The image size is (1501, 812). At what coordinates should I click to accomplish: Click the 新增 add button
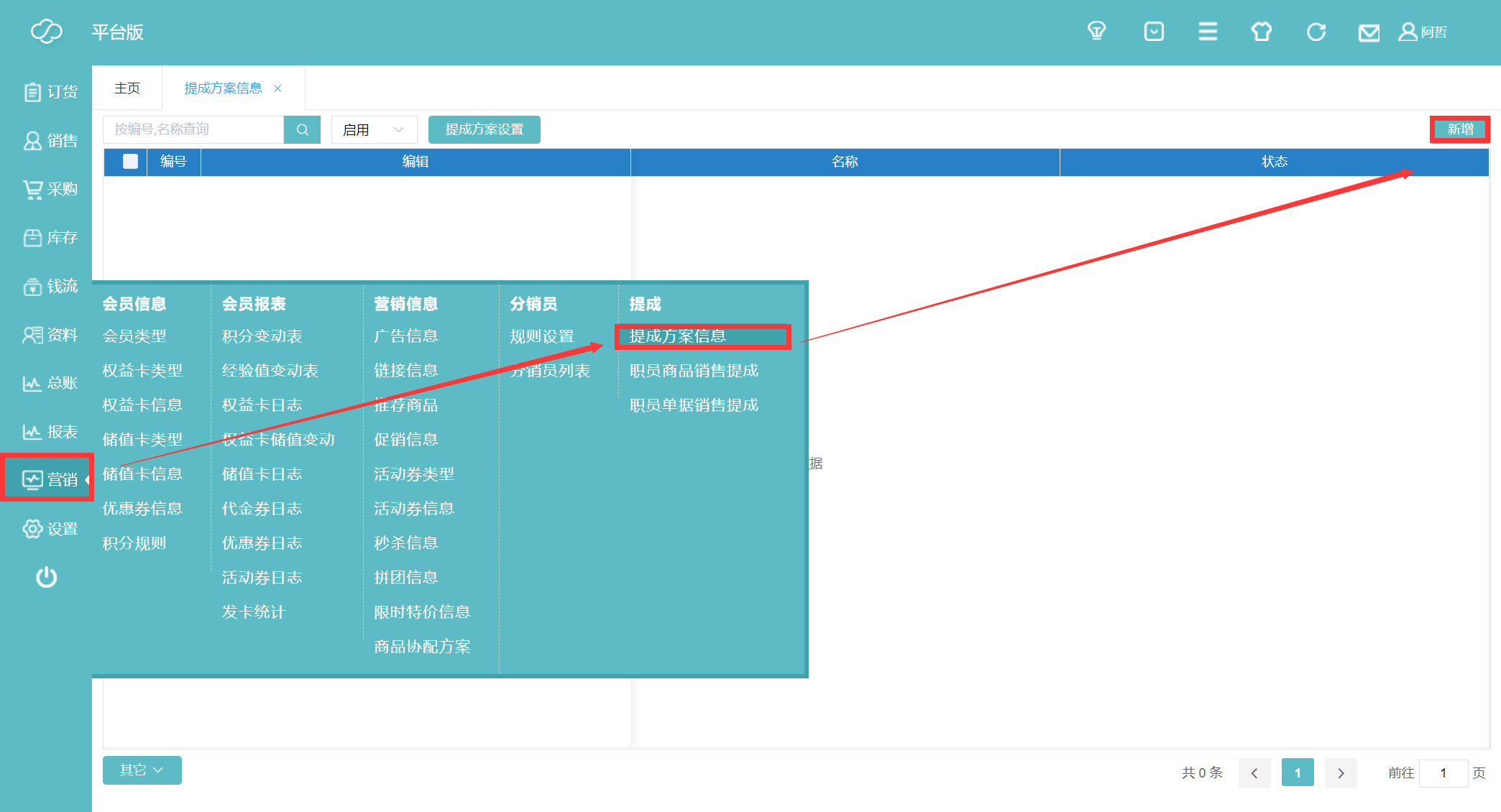coord(1459,129)
